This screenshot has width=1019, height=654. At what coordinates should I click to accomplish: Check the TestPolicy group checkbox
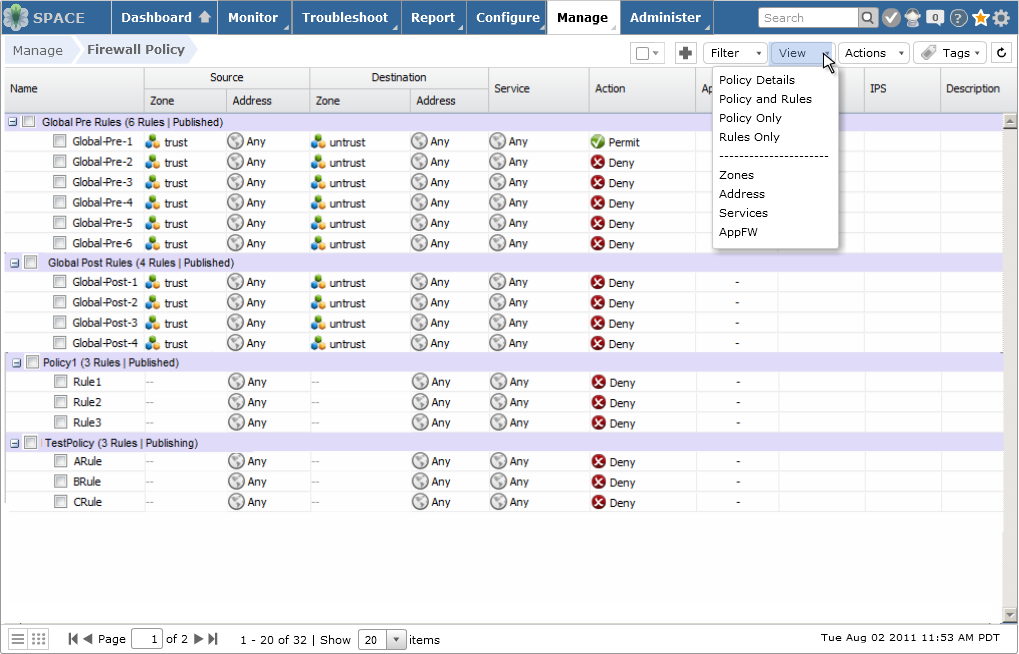point(31,443)
